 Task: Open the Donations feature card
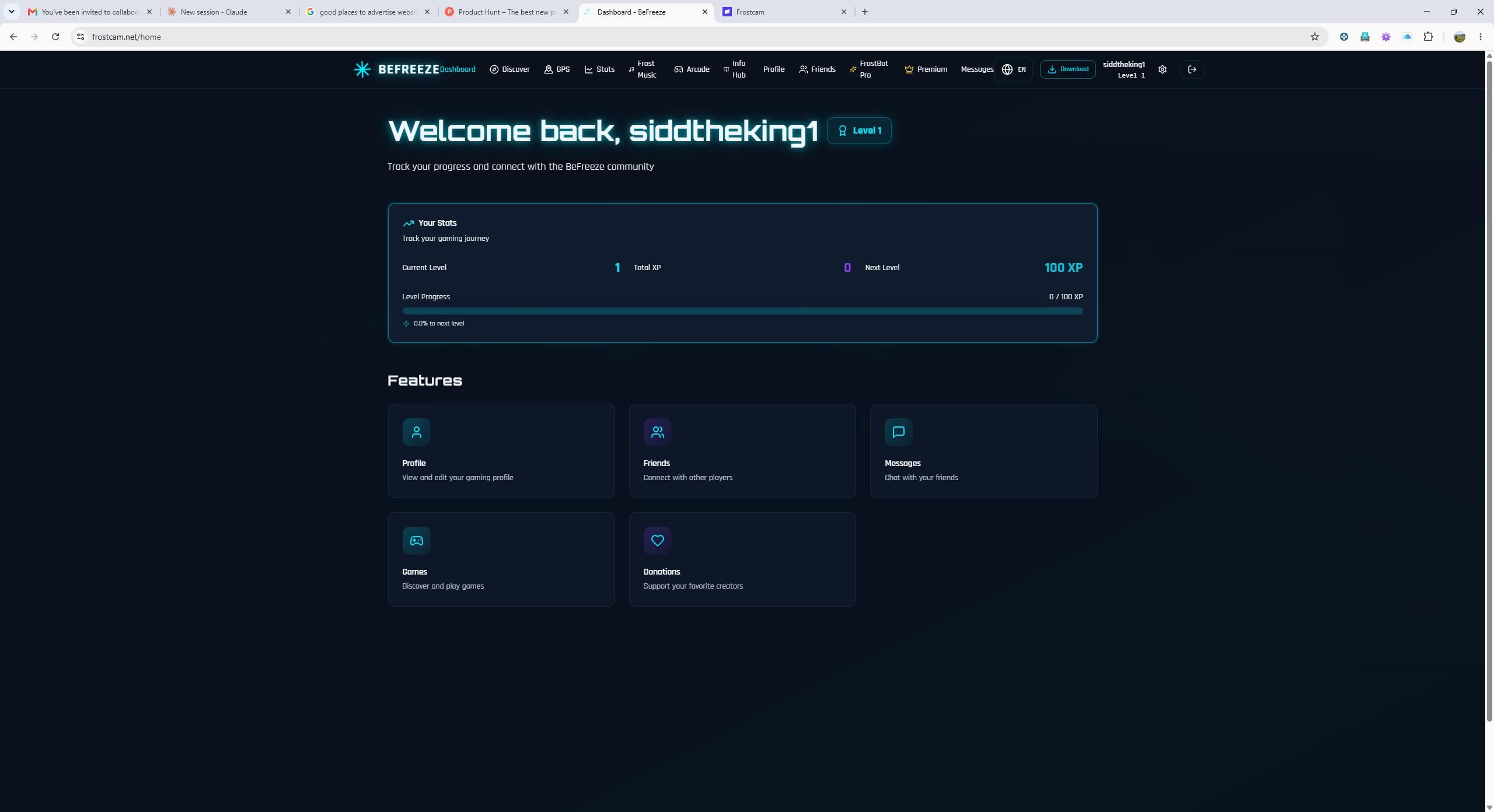pos(742,559)
